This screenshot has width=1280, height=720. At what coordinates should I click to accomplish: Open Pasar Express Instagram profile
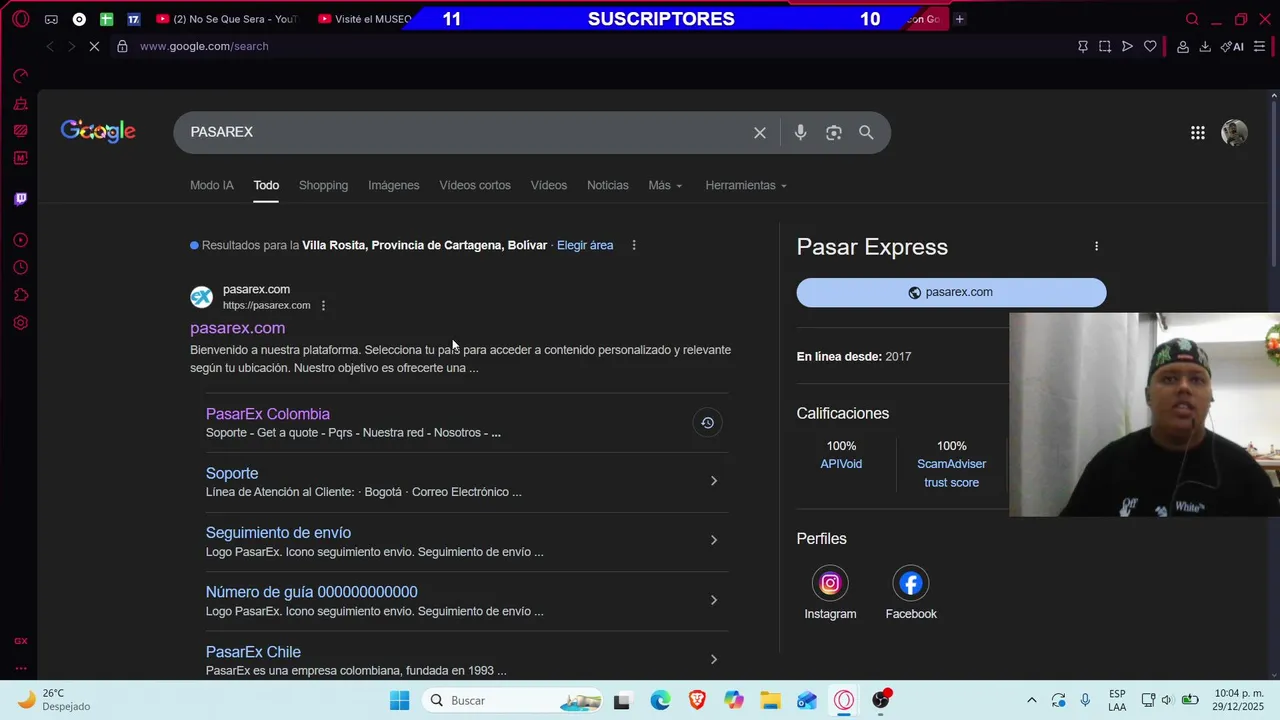point(830,583)
